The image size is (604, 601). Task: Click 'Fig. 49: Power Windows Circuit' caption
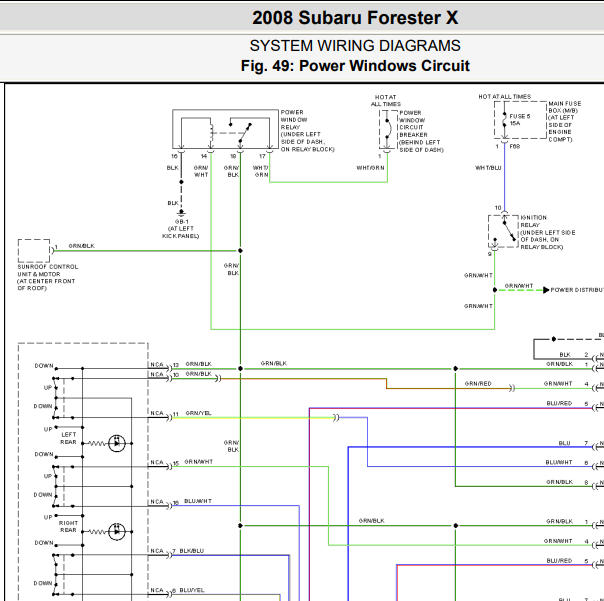tap(355, 66)
